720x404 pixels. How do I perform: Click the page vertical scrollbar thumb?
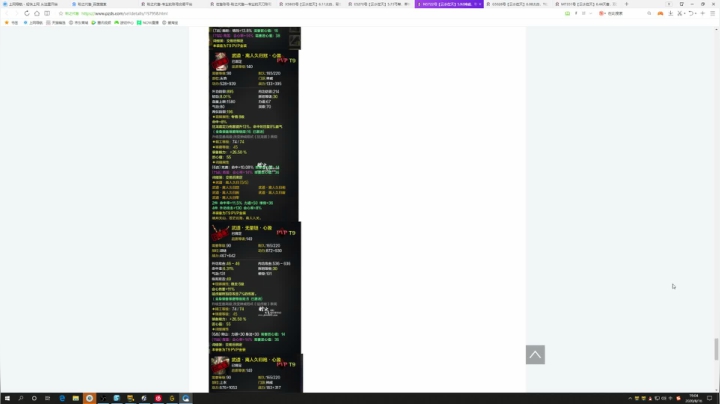point(716,349)
